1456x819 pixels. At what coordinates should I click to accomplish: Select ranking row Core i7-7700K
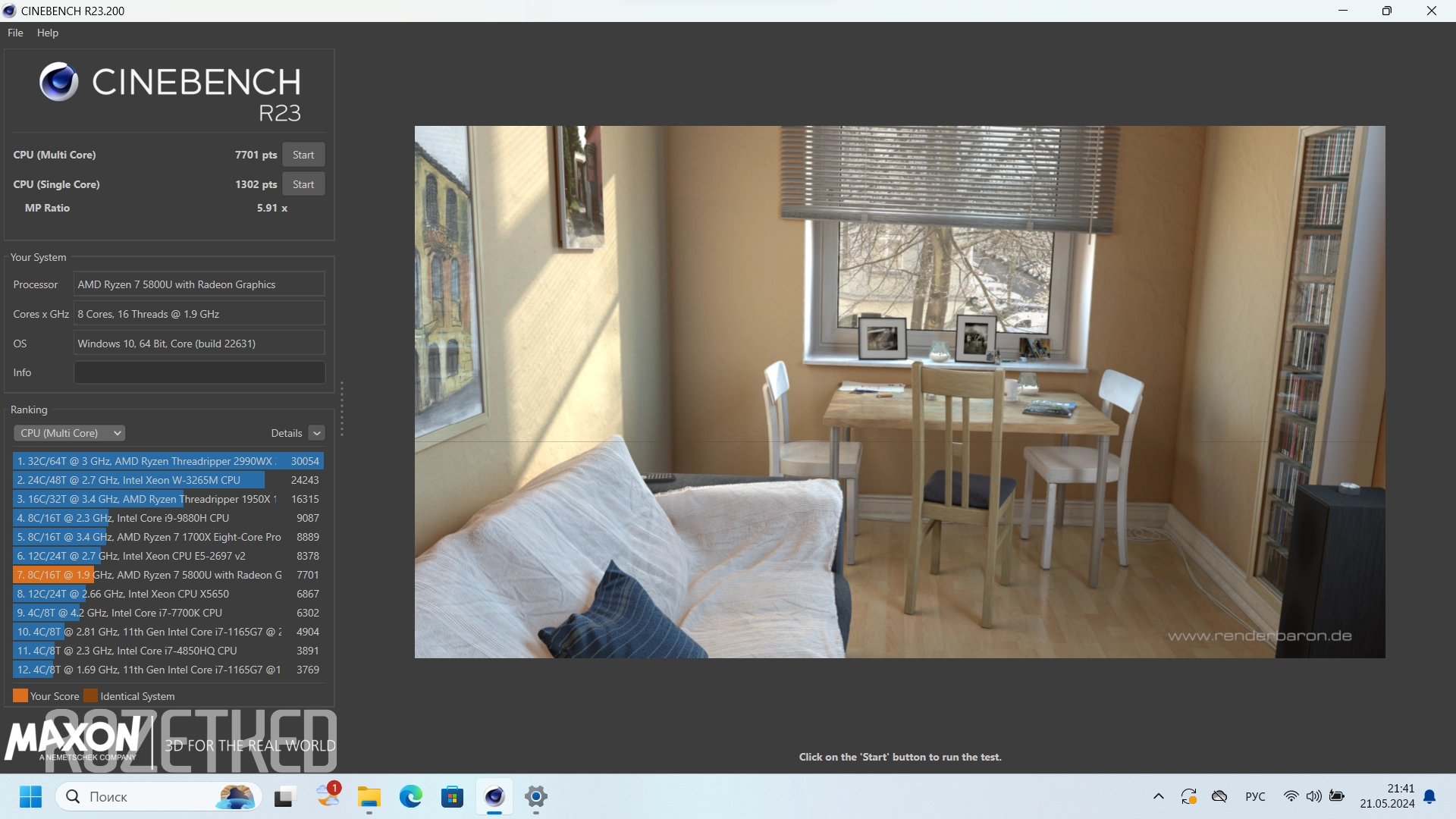(168, 613)
